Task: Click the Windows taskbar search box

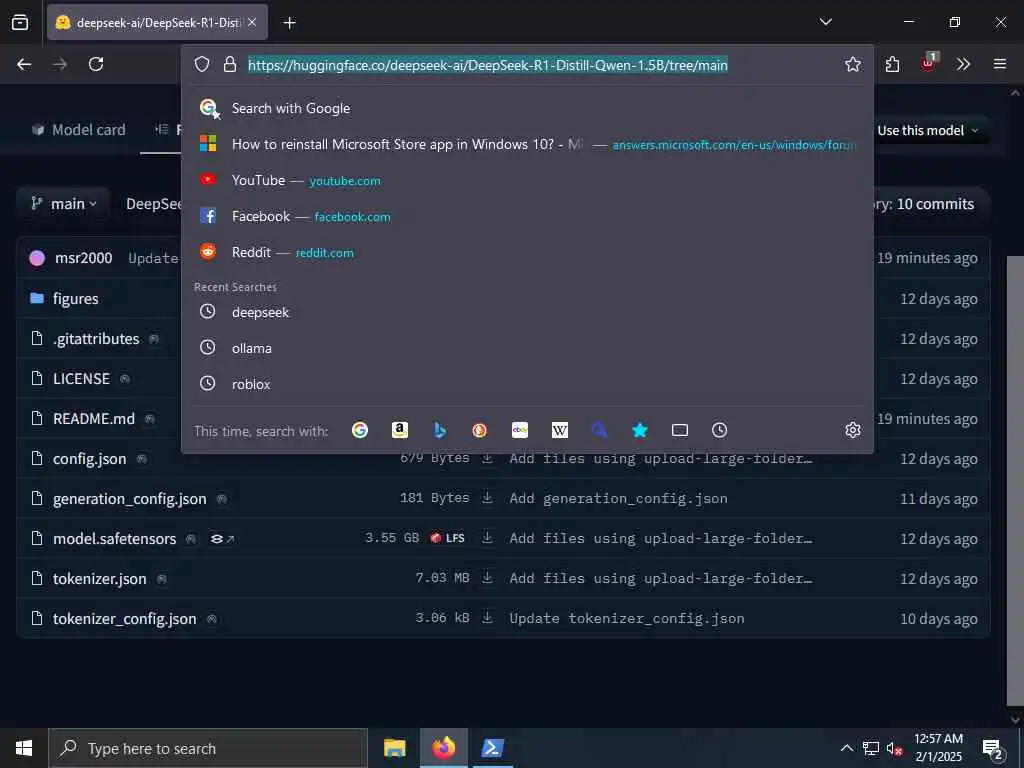Action: 208,748
